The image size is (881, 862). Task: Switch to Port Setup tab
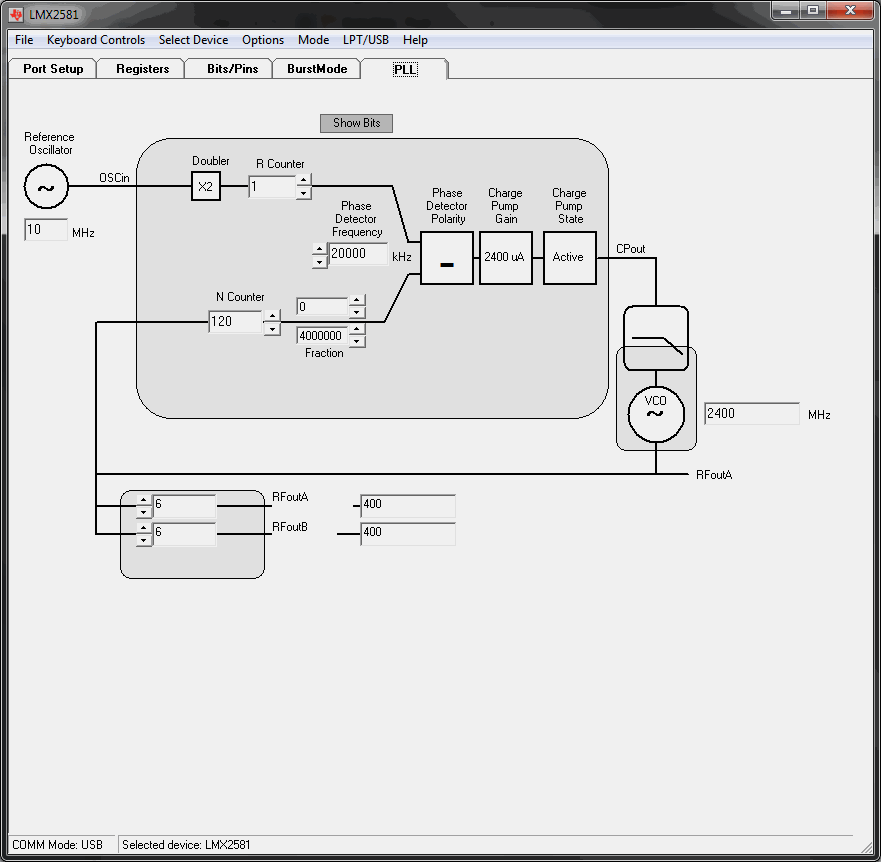click(x=53, y=69)
